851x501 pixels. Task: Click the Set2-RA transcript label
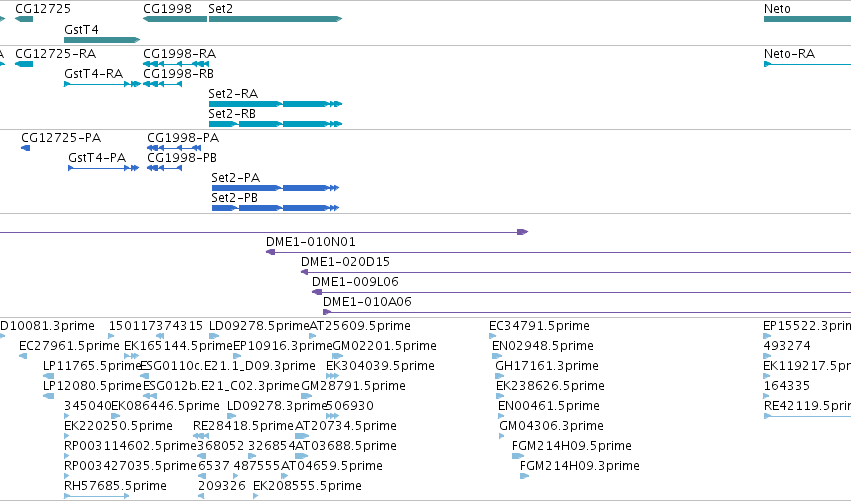(x=233, y=94)
